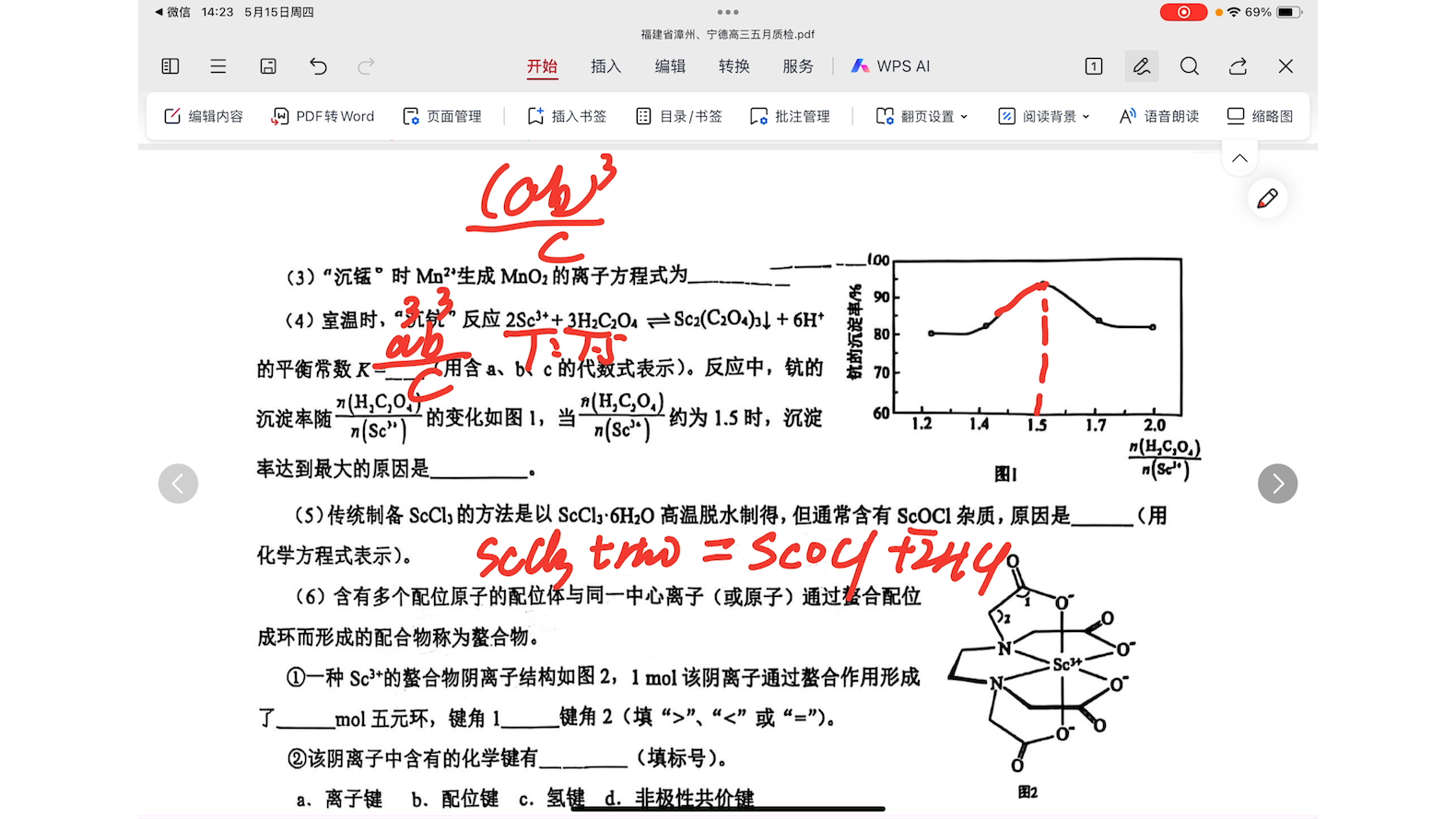Tap the red screen recording indicator
The width and height of the screenshot is (1456, 819).
pyautogui.click(x=1183, y=12)
